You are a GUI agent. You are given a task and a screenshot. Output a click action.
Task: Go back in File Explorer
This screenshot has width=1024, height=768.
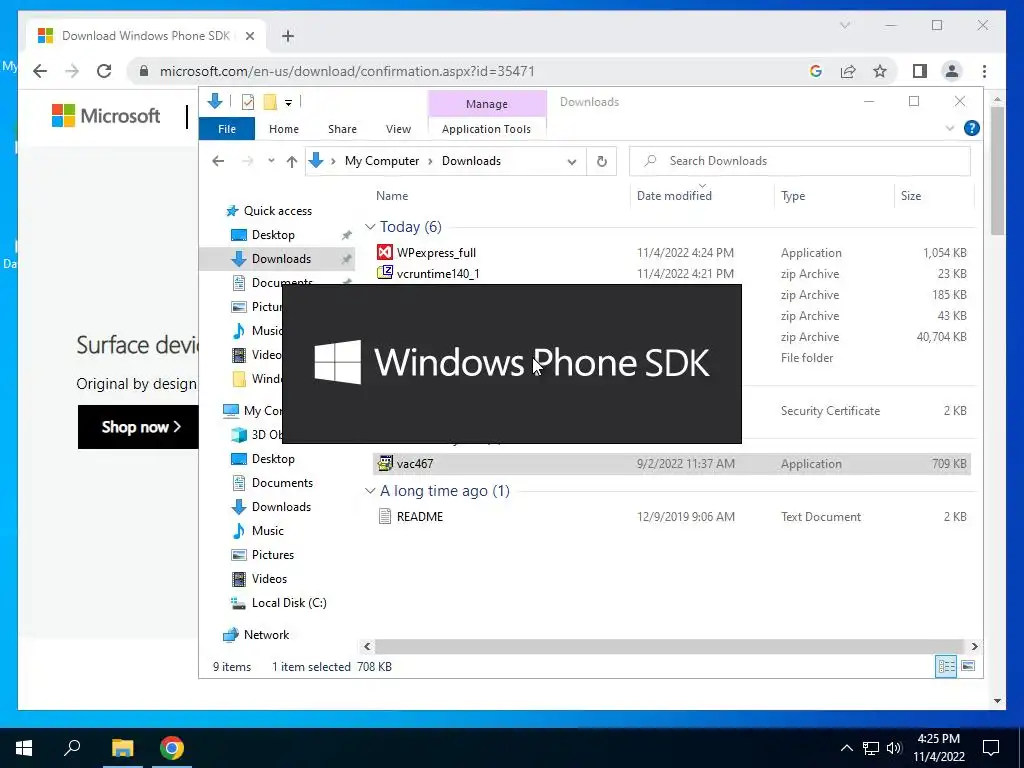point(218,161)
